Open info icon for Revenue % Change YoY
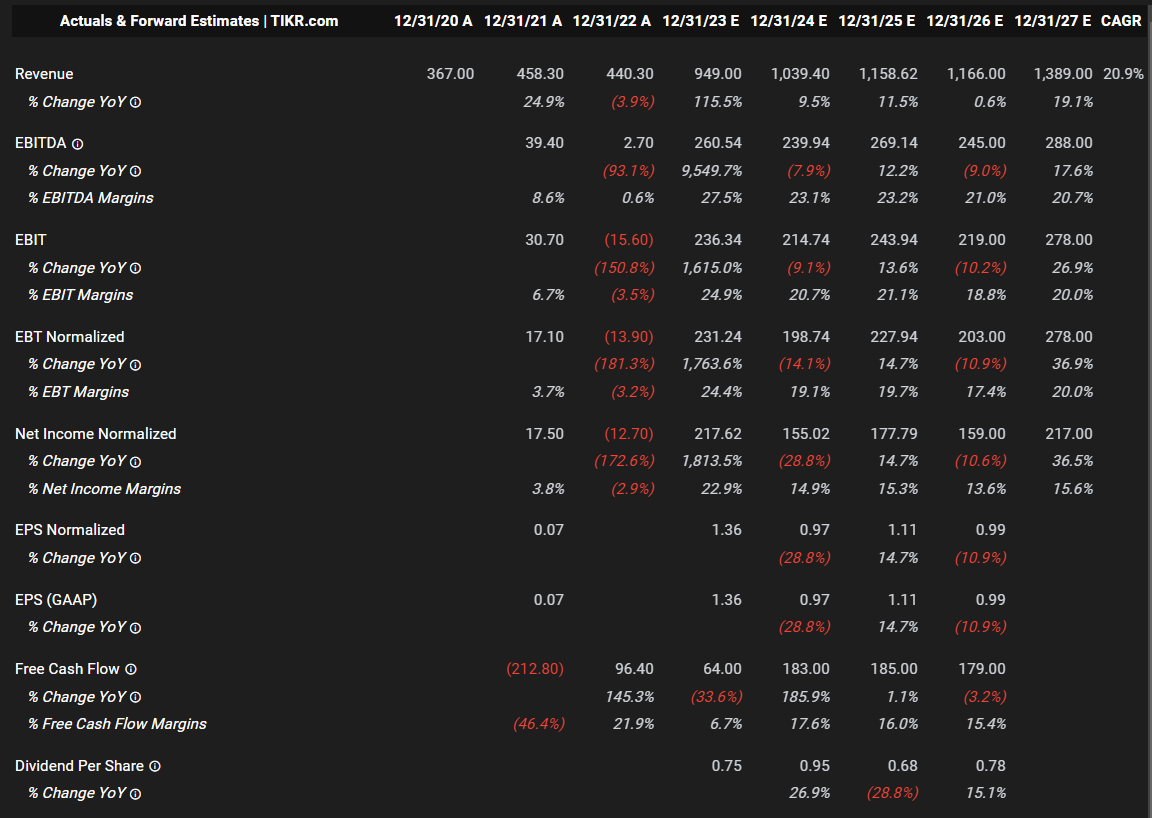This screenshot has width=1152, height=818. pos(136,102)
